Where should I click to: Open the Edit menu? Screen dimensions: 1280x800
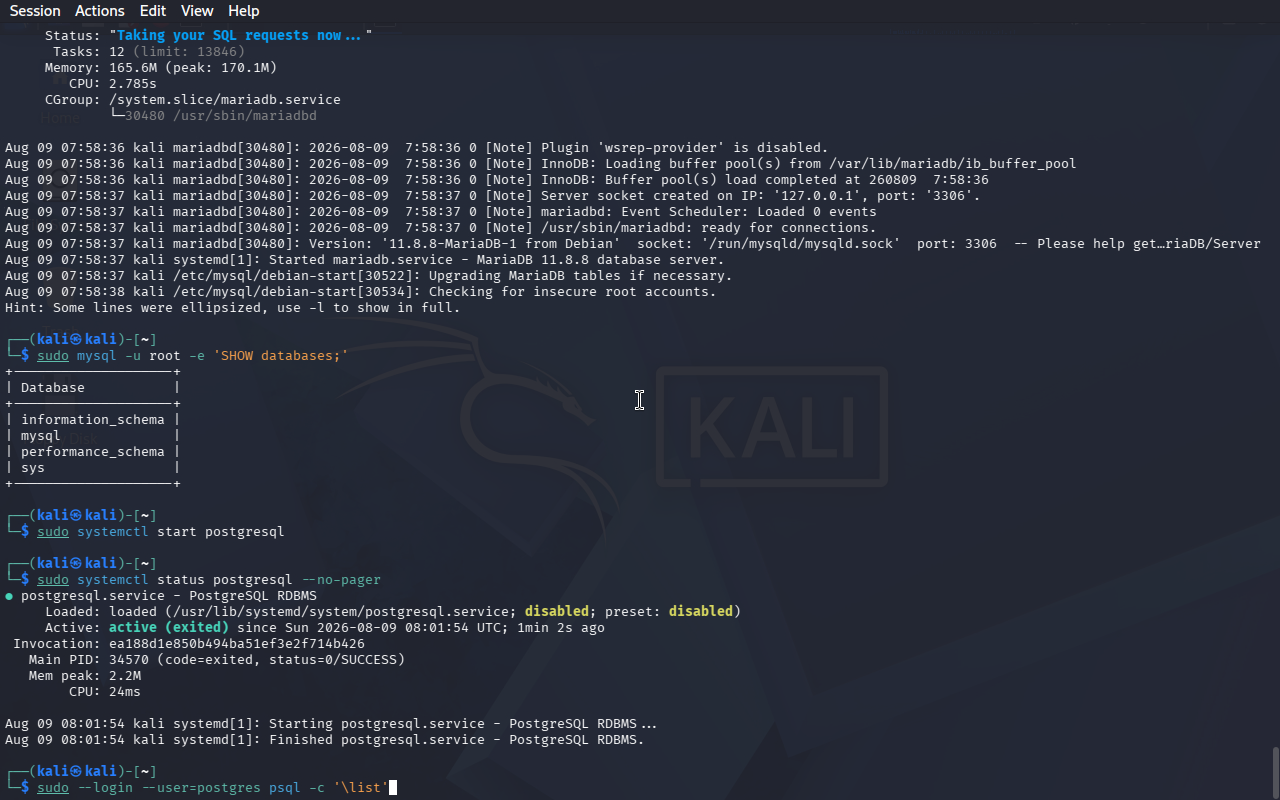pyautogui.click(x=153, y=11)
